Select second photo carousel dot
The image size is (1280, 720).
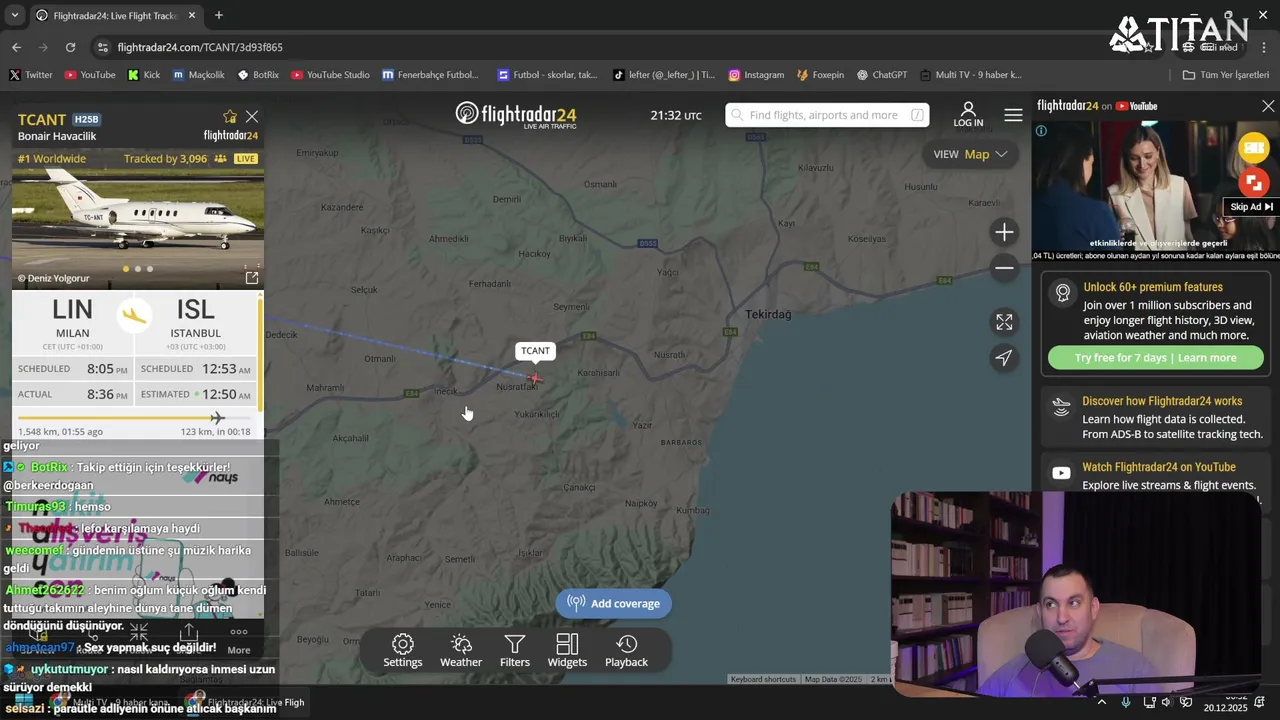tap(137, 269)
